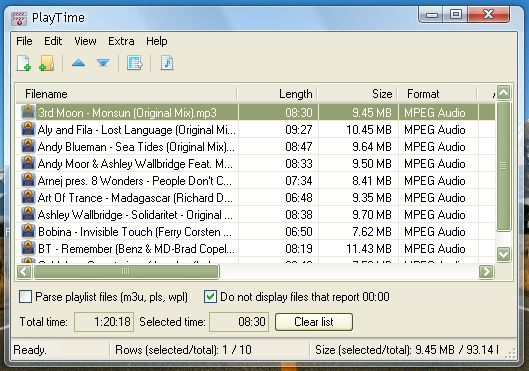This screenshot has height=371, width=529.
Task: Click file icon of BT - Remember row
Action: tap(28, 248)
